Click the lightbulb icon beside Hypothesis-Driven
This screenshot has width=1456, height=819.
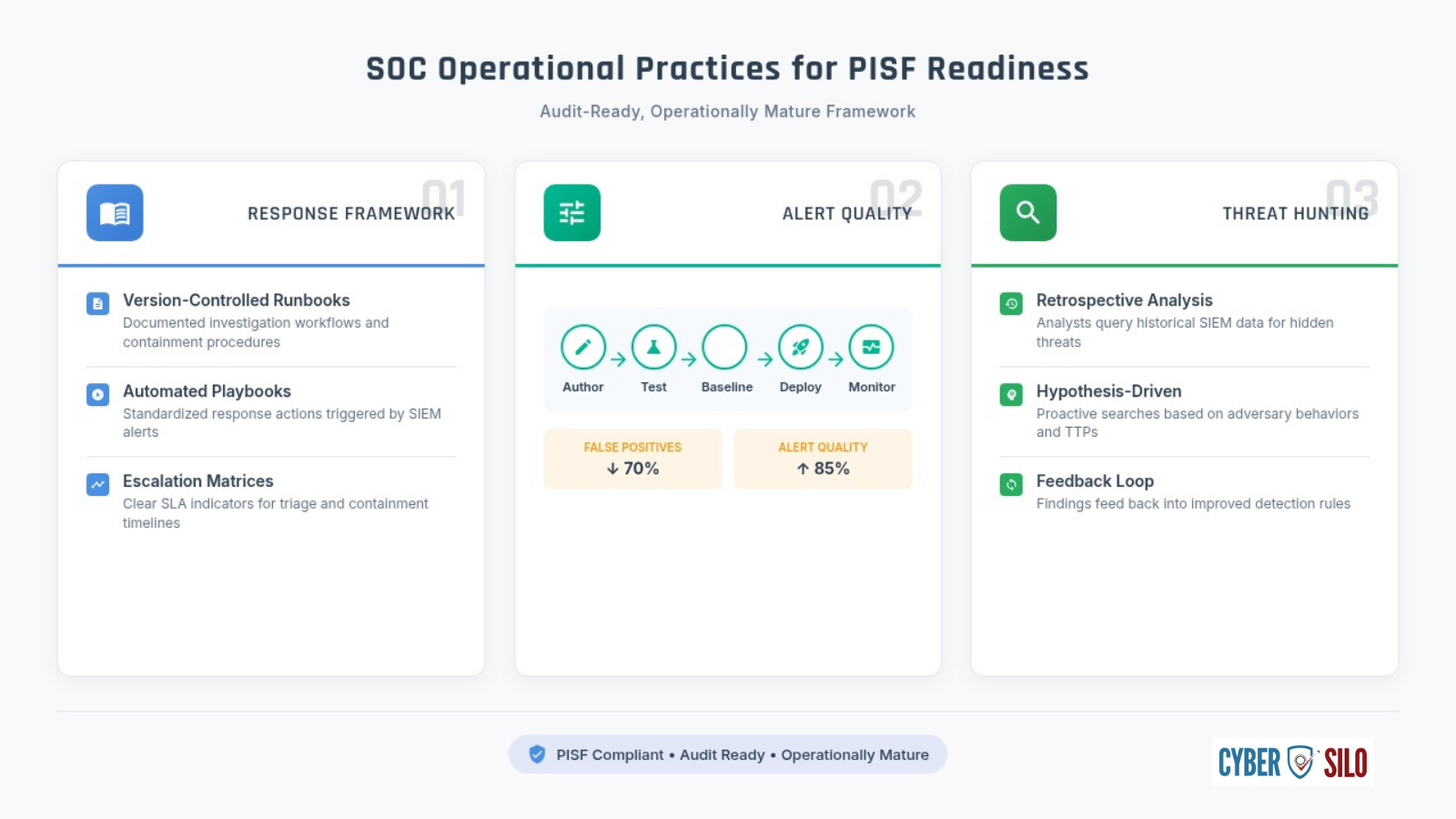coord(1011,394)
